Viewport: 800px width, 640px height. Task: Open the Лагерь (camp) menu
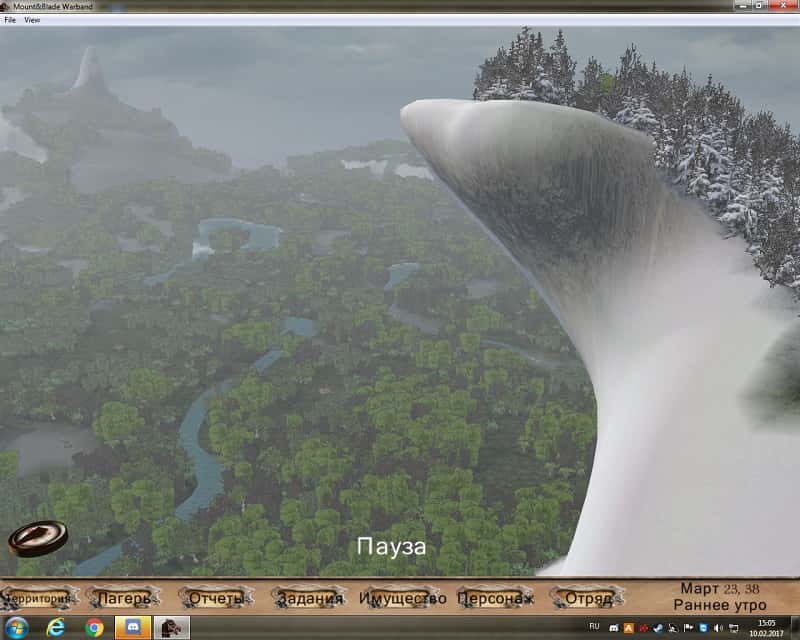(x=124, y=599)
